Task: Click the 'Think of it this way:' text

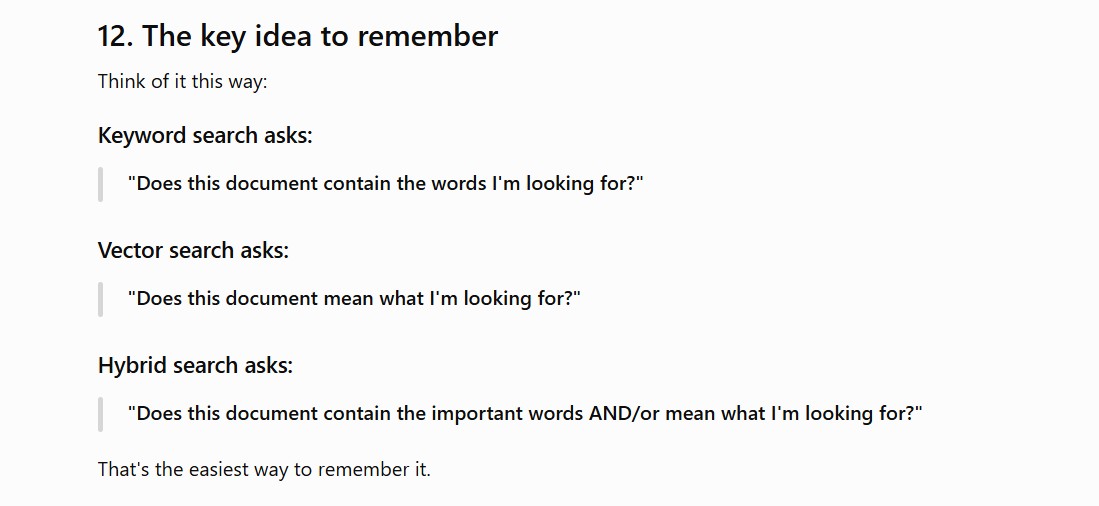Action: pos(183,81)
